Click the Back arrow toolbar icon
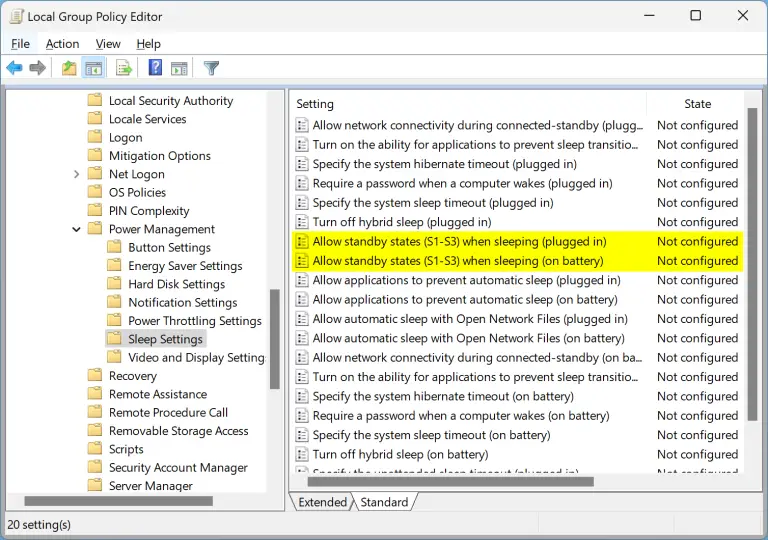The image size is (768, 540). click(x=15, y=68)
